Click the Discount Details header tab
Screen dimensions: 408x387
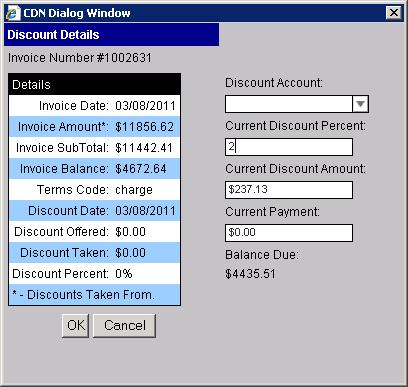[112, 35]
